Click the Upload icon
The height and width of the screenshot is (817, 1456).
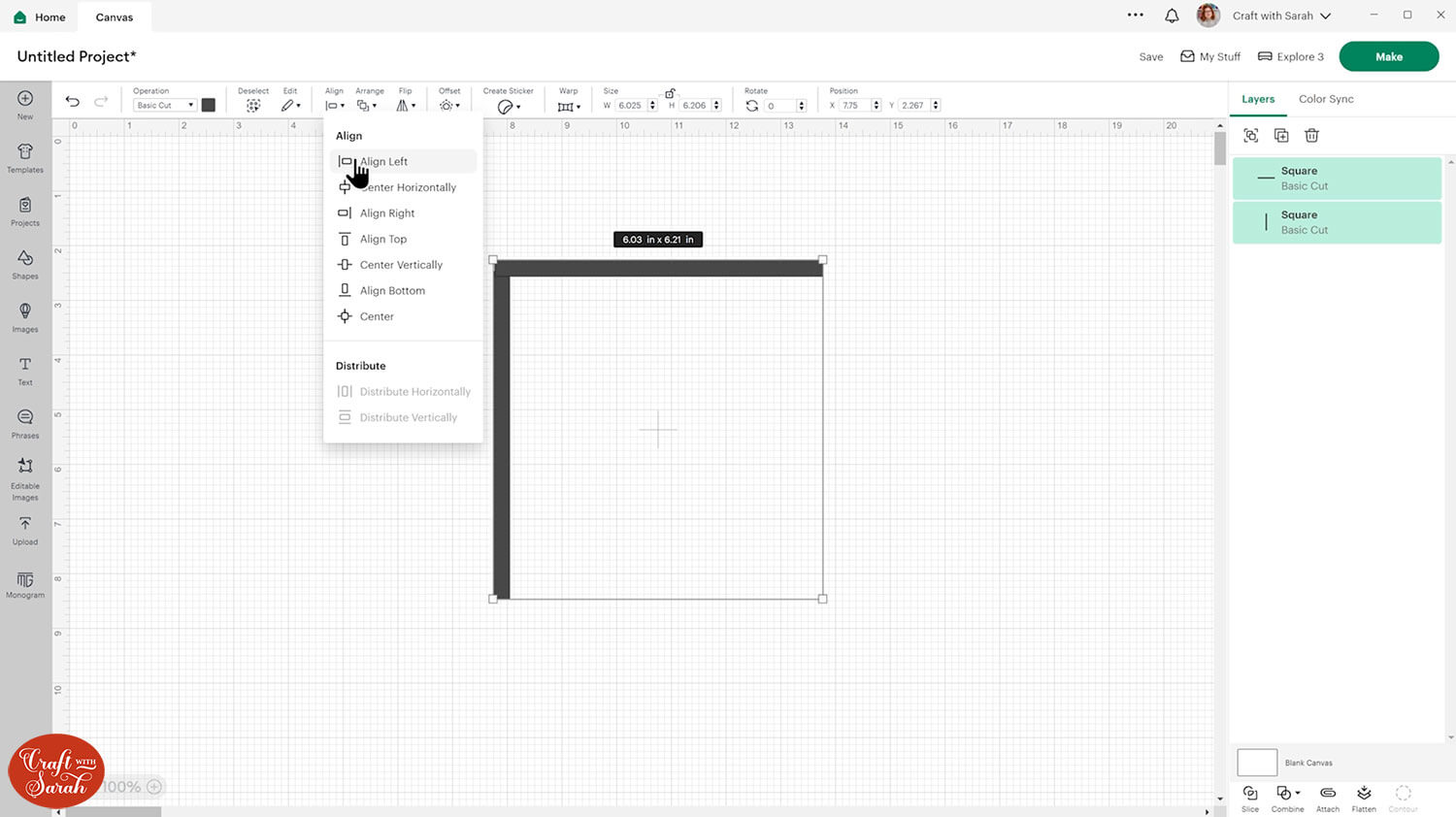tap(25, 531)
